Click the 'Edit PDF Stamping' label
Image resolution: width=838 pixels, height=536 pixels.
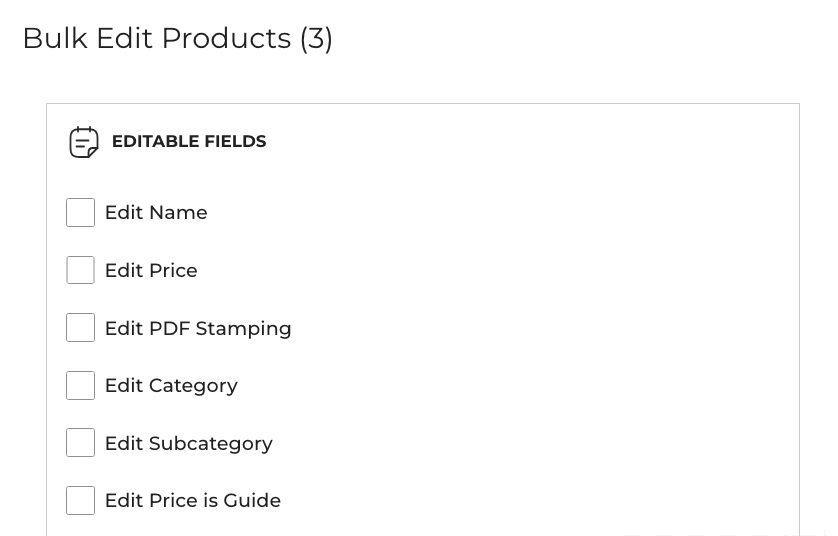pyautogui.click(x=198, y=329)
